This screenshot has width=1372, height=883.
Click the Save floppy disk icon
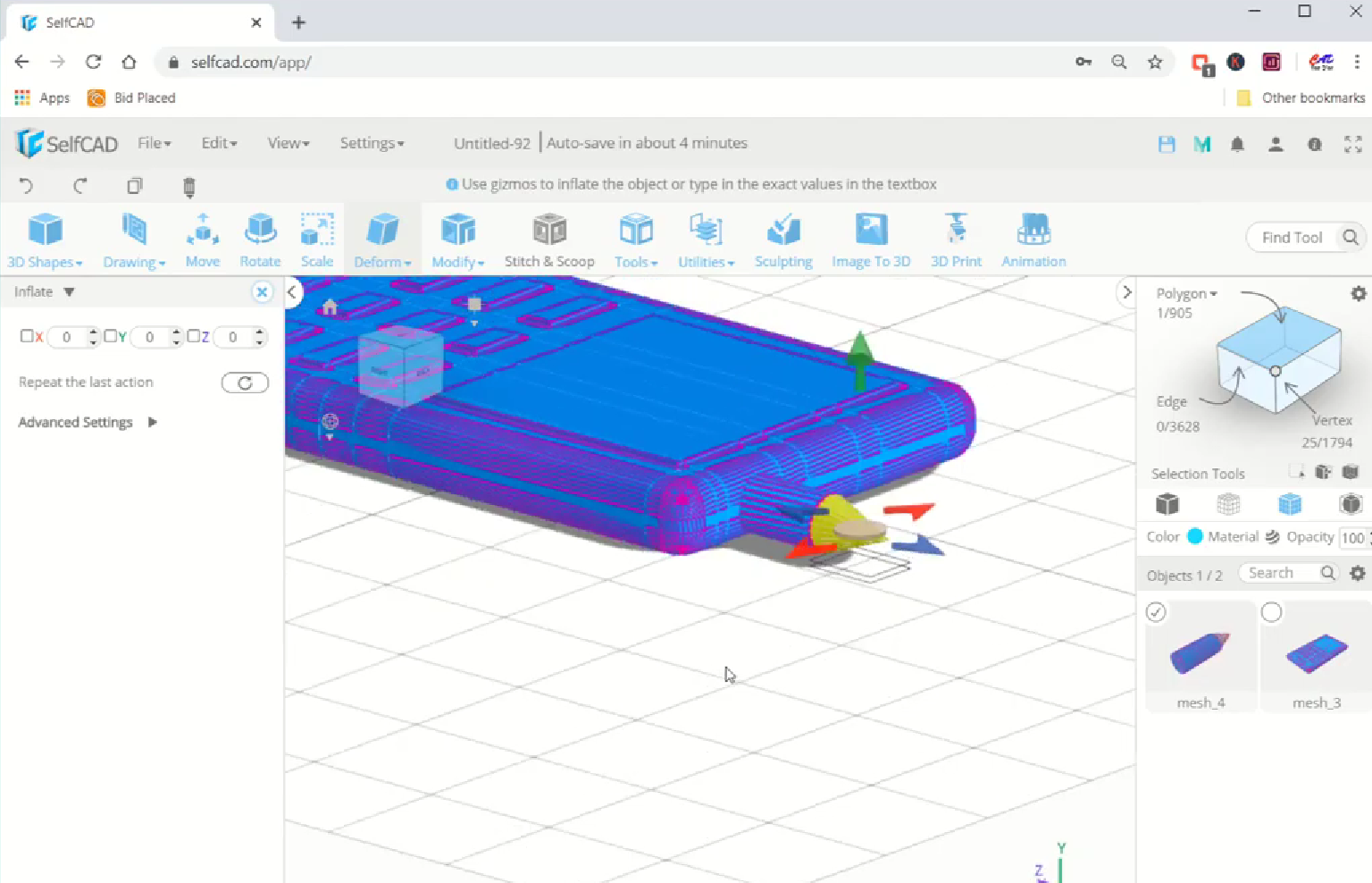point(1167,144)
